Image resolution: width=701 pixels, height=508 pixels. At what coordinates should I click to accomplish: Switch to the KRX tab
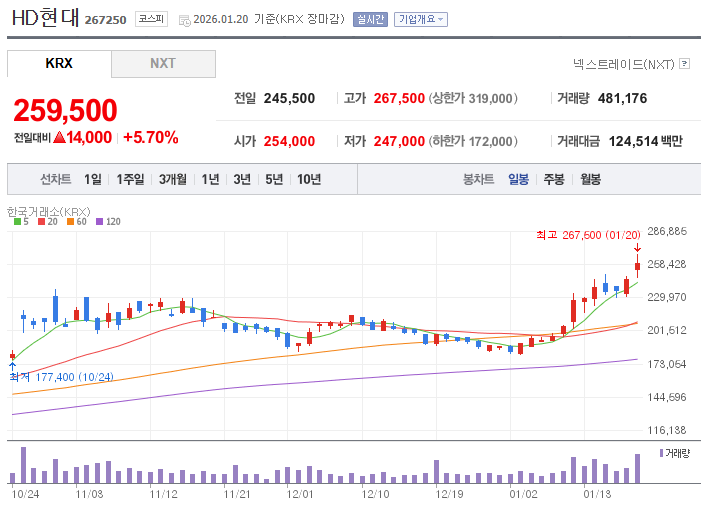click(59, 64)
